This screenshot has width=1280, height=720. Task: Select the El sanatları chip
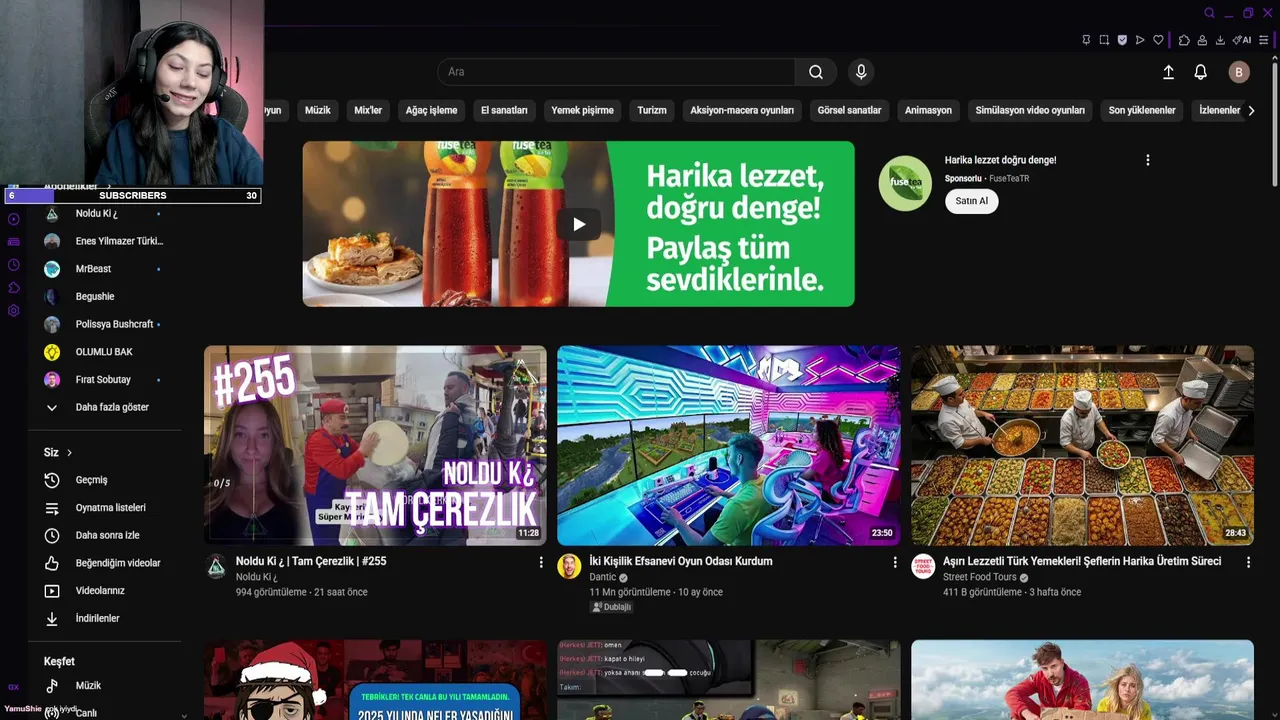(x=504, y=110)
